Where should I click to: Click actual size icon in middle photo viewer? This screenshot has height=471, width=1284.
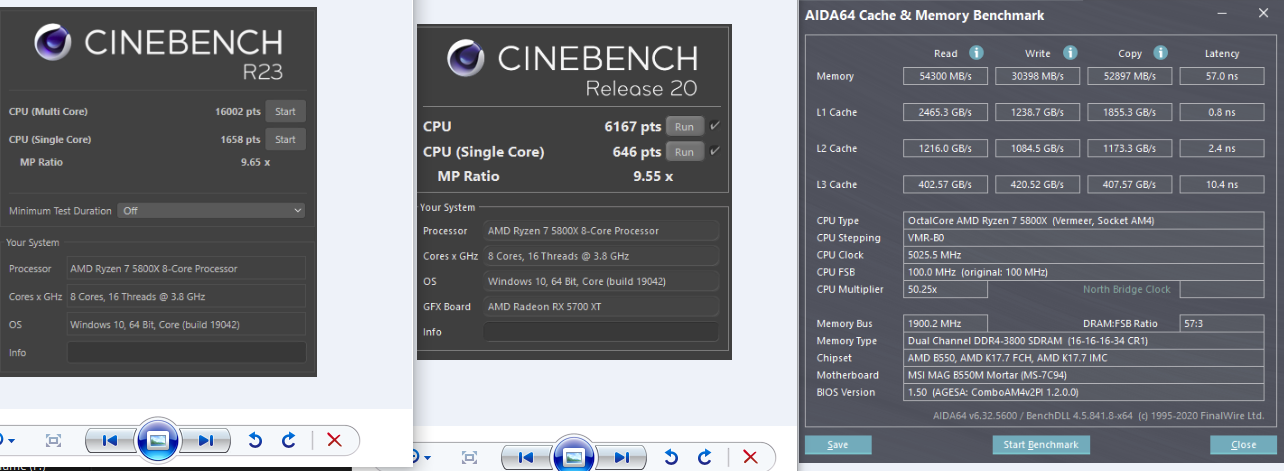(470, 457)
